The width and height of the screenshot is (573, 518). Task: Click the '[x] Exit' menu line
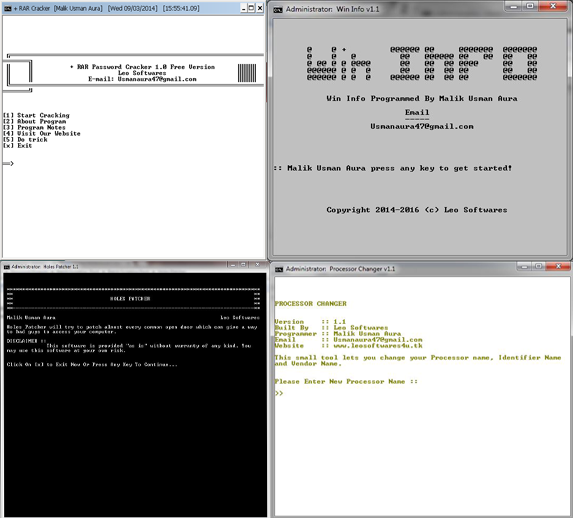tap(18, 145)
